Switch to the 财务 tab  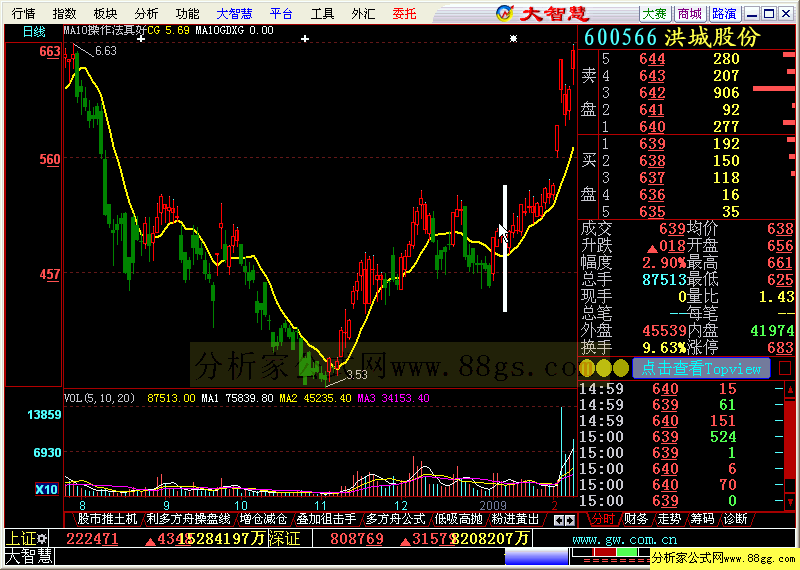(636, 519)
